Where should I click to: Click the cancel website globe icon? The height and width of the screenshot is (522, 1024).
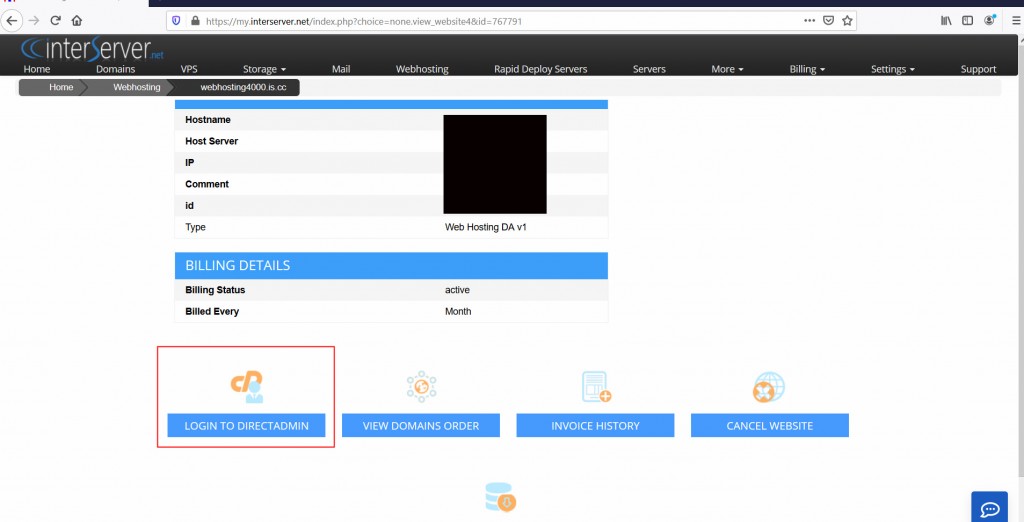[x=769, y=387]
